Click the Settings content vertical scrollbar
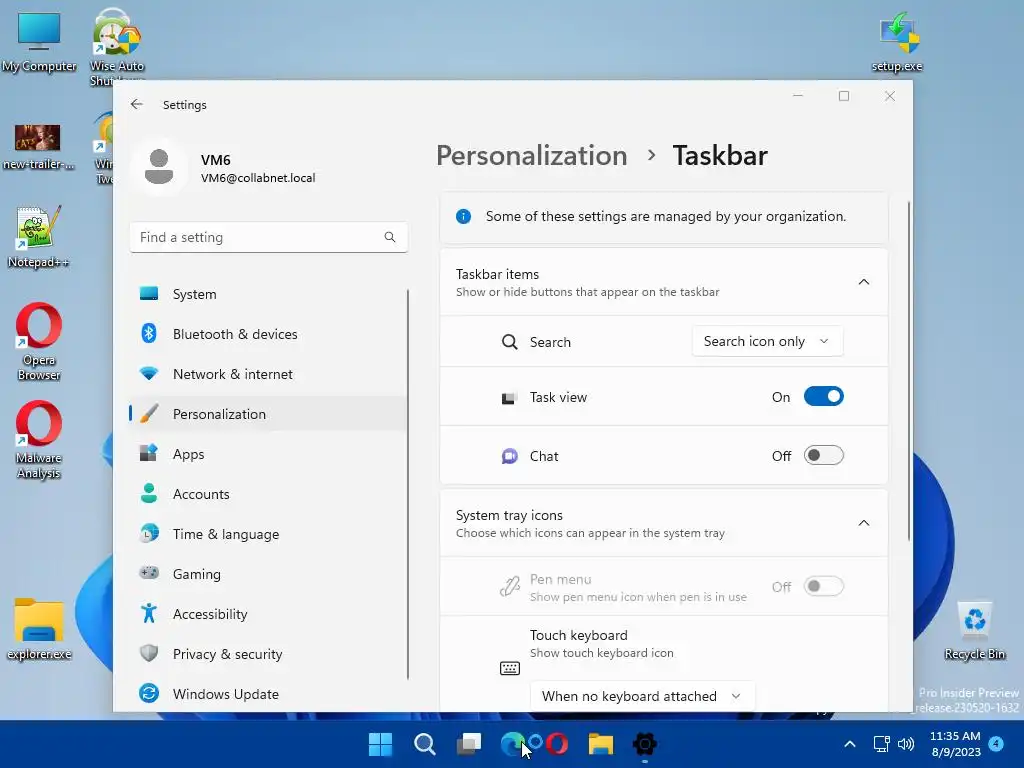The image size is (1024, 768). 908,371
